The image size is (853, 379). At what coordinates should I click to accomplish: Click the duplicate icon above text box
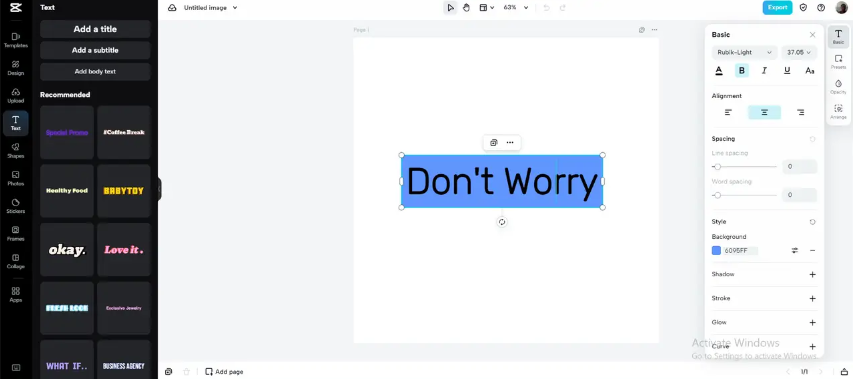[x=493, y=142]
